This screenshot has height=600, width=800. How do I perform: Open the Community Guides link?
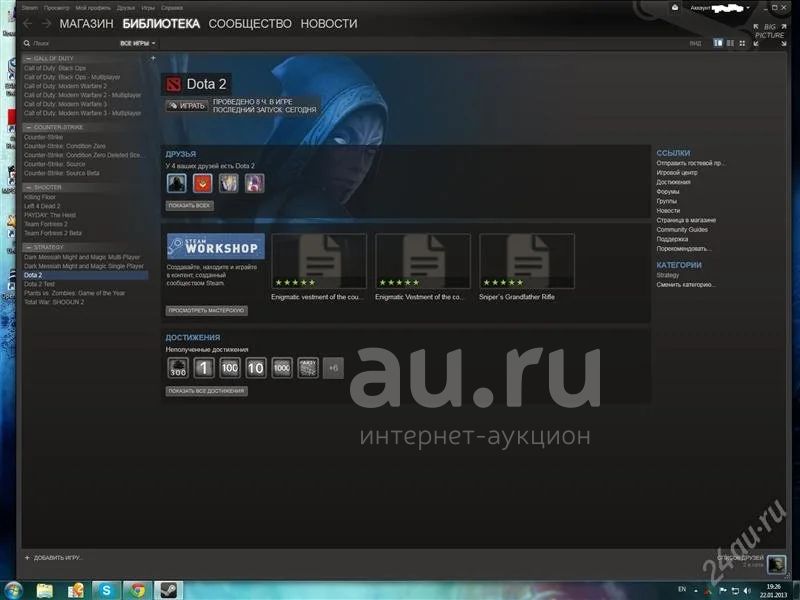click(682, 230)
